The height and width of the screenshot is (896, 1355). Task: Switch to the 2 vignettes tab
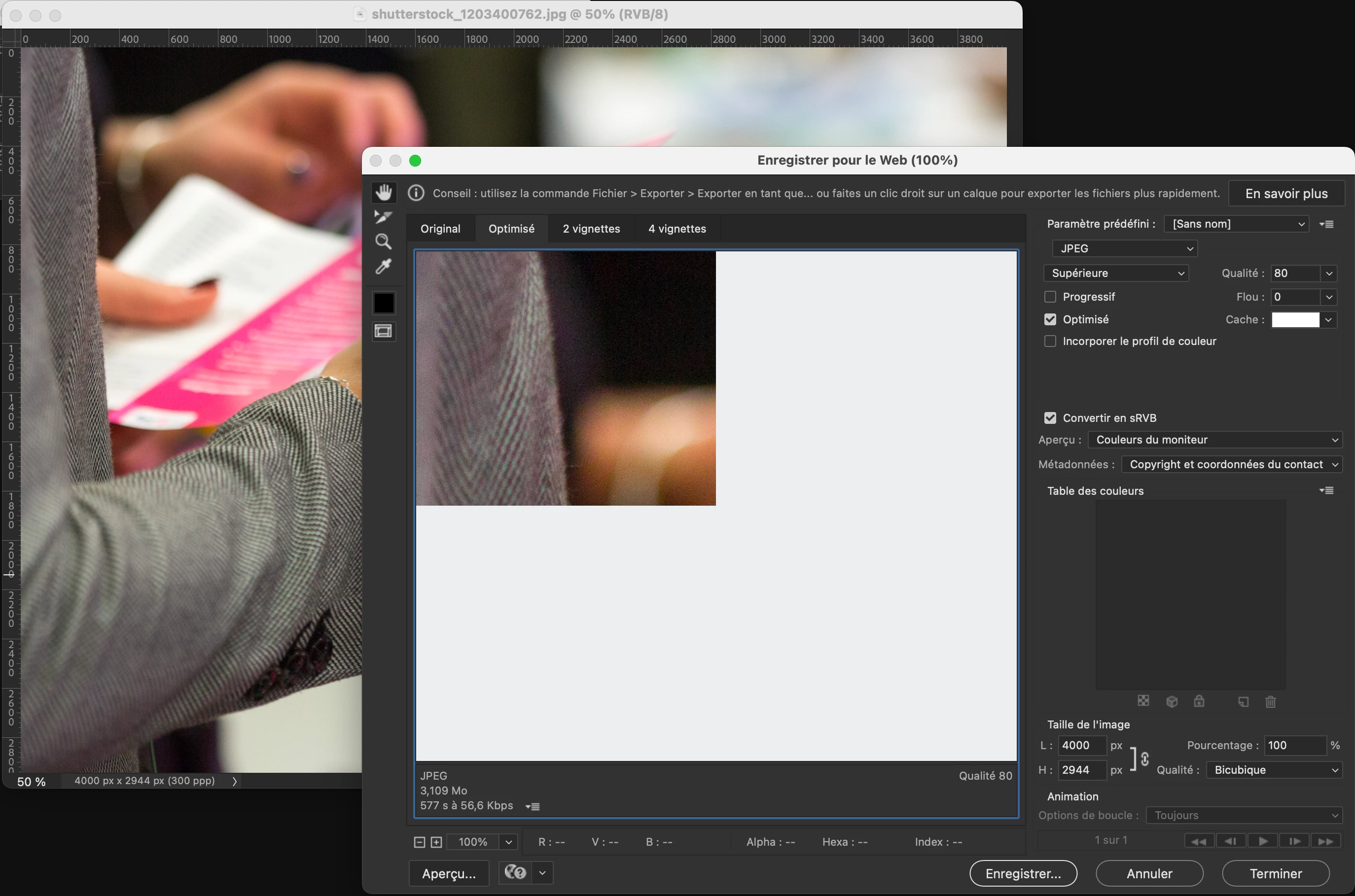pos(591,229)
